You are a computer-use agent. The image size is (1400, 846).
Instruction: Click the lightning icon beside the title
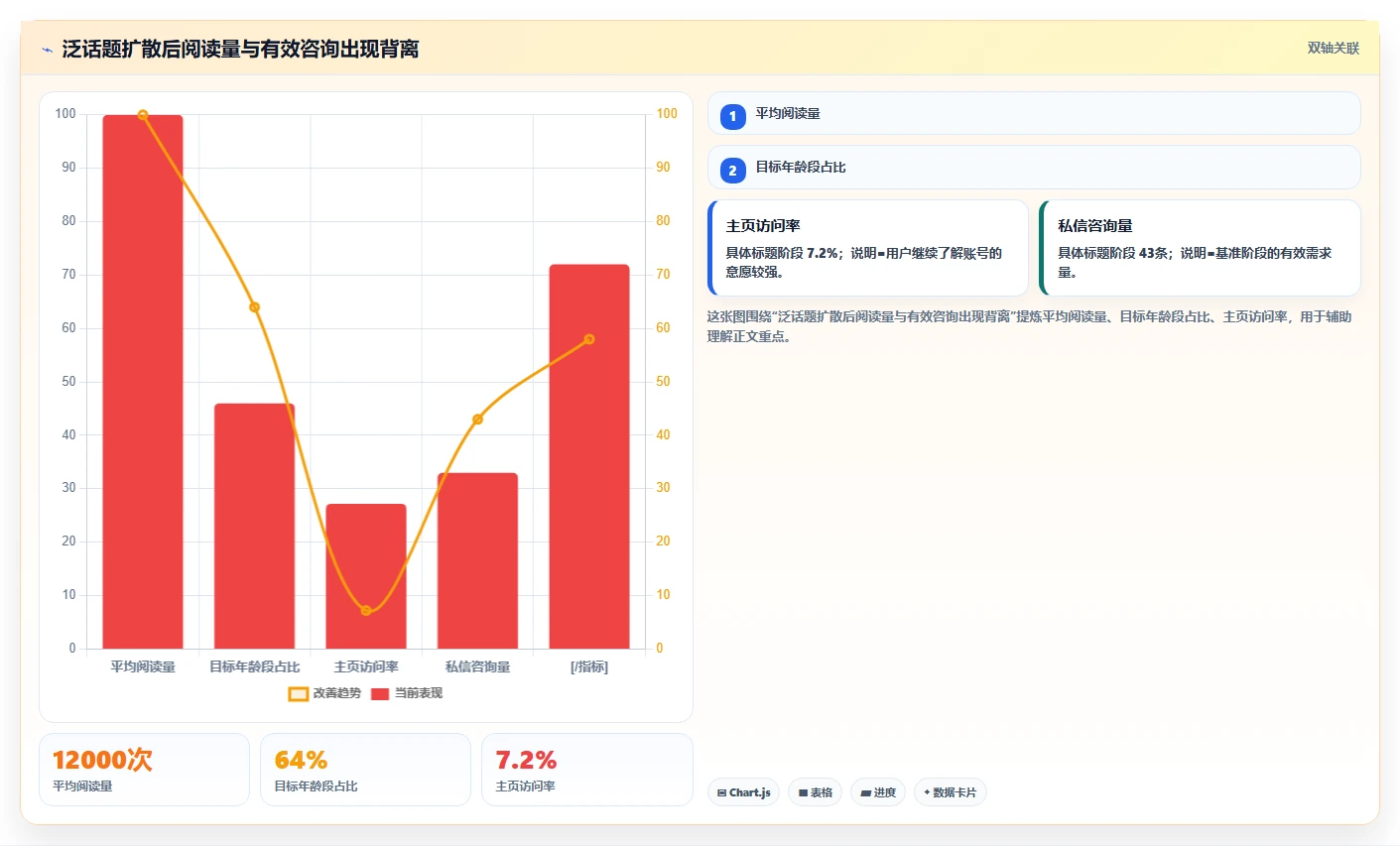[x=47, y=50]
